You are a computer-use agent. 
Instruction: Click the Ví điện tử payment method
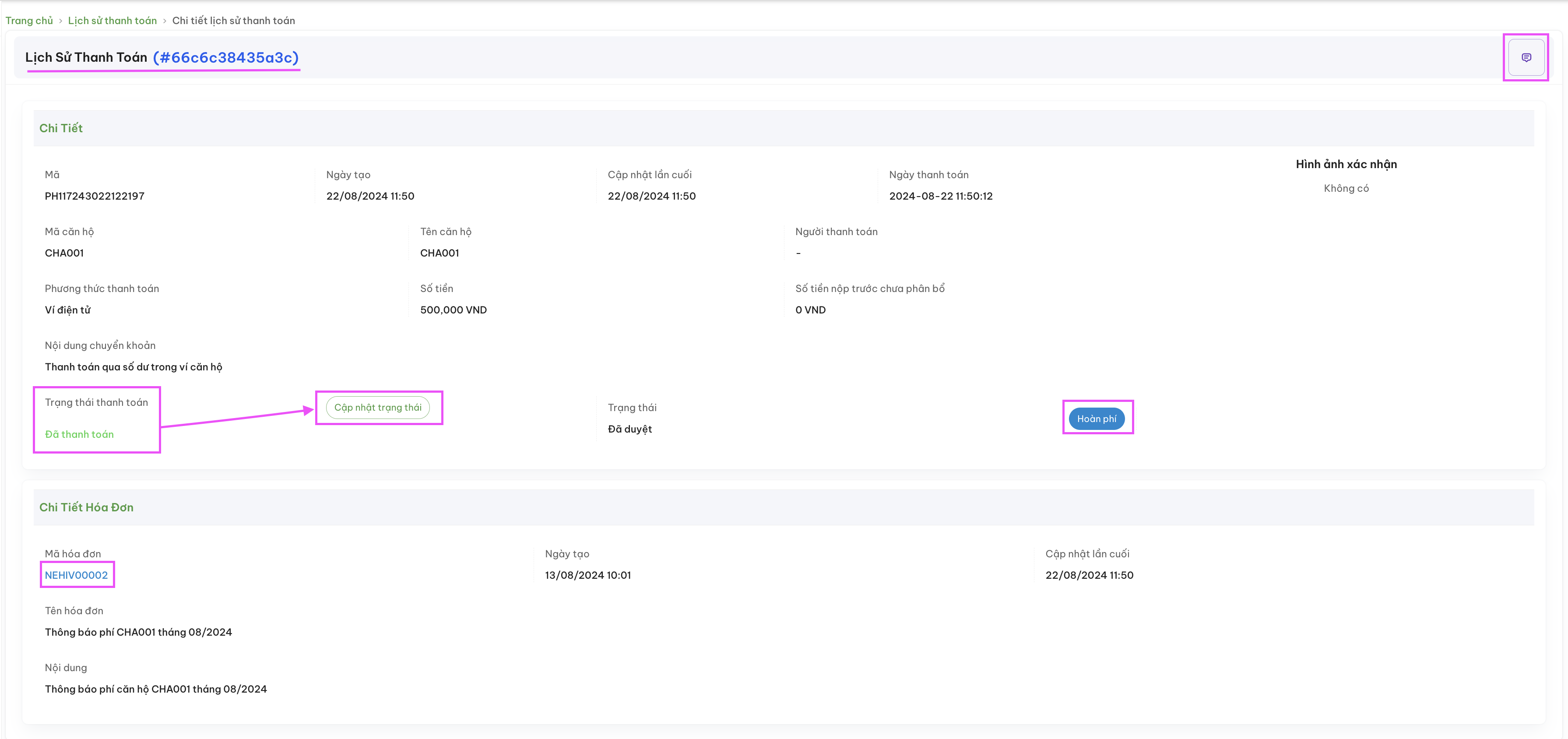point(67,310)
